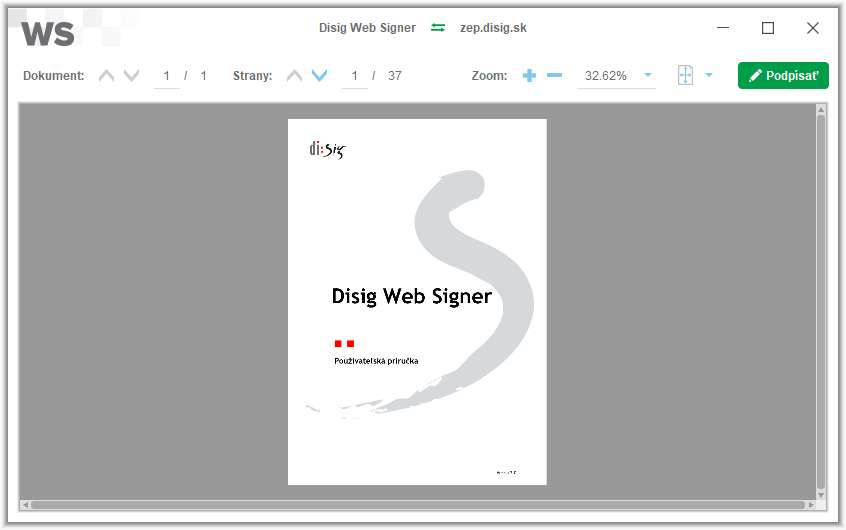The height and width of the screenshot is (530, 846).
Task: Click the vertical scrollbar thumb
Action: tap(821, 301)
